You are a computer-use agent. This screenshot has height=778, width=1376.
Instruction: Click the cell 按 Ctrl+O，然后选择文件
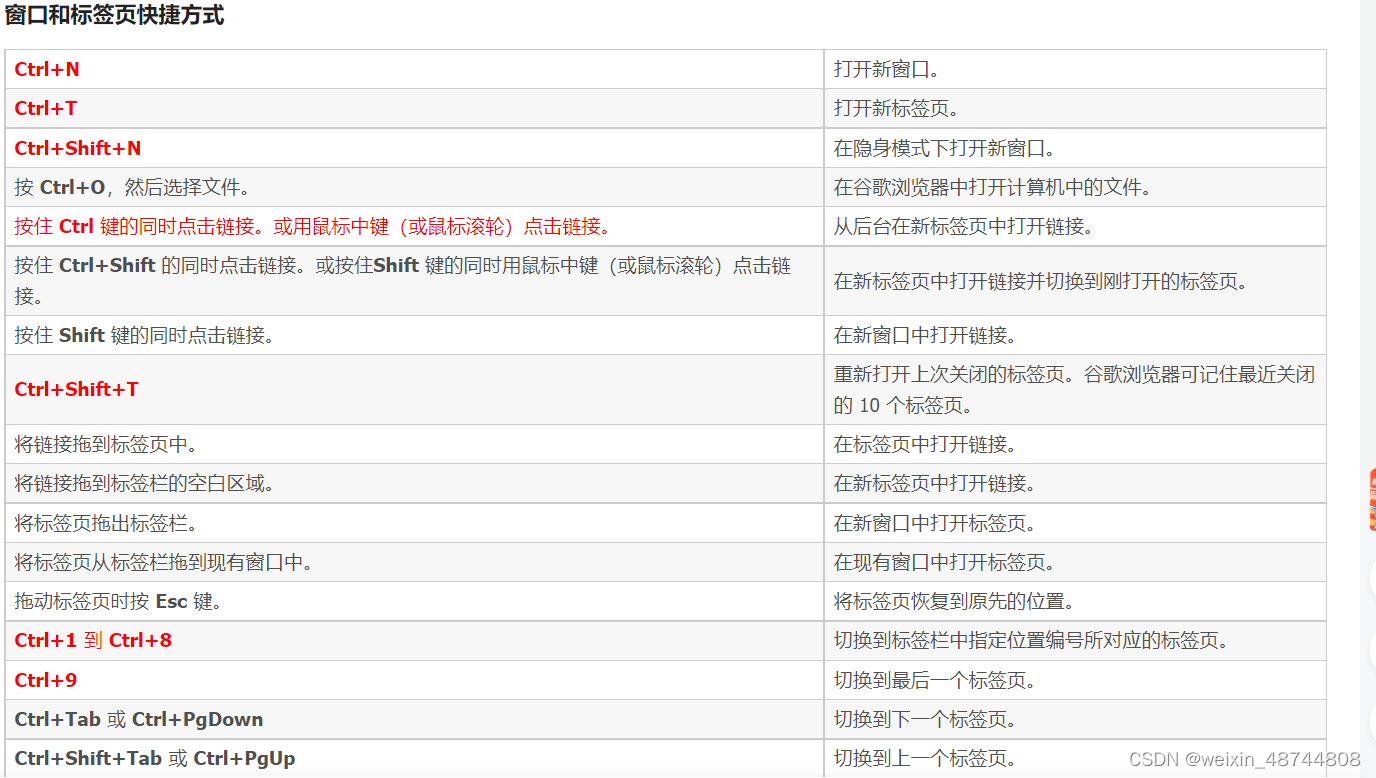(414, 187)
